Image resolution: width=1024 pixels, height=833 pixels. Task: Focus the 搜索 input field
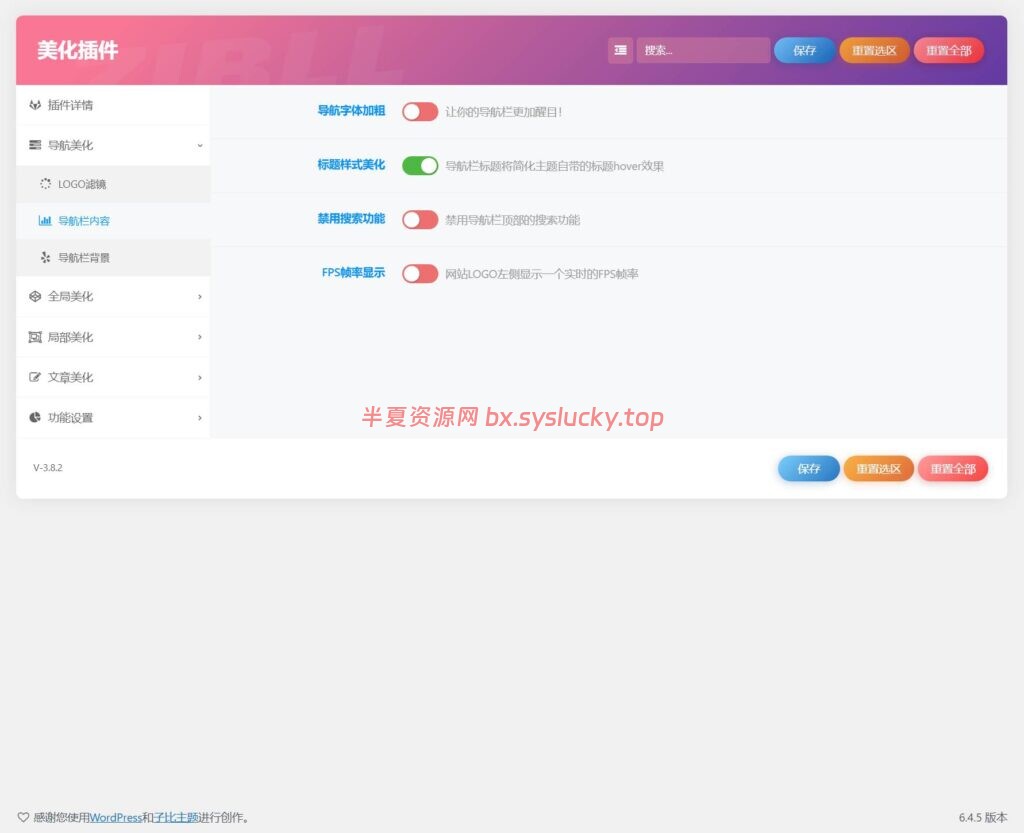(703, 50)
